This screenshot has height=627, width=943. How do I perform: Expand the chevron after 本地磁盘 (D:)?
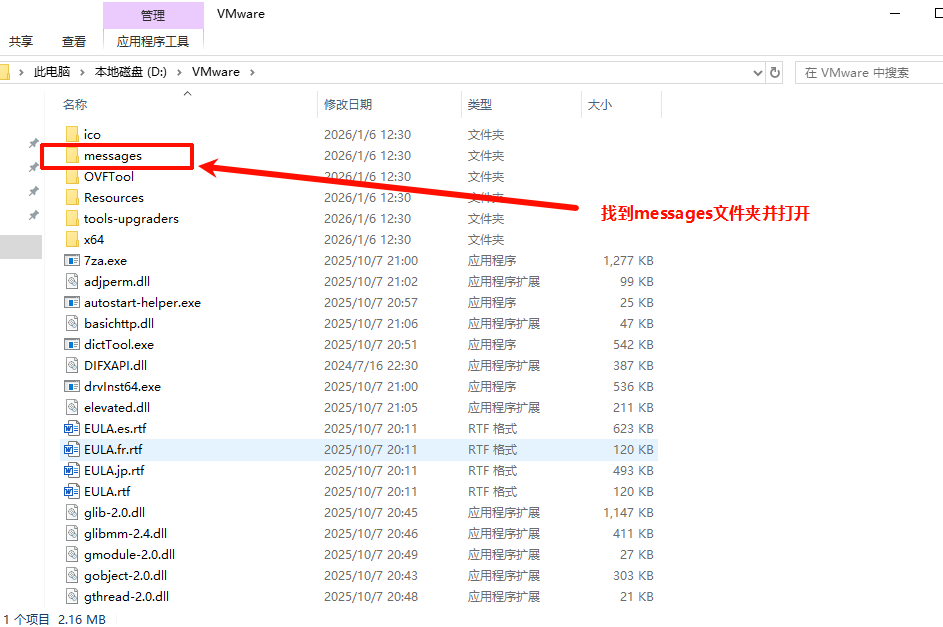coord(179,73)
